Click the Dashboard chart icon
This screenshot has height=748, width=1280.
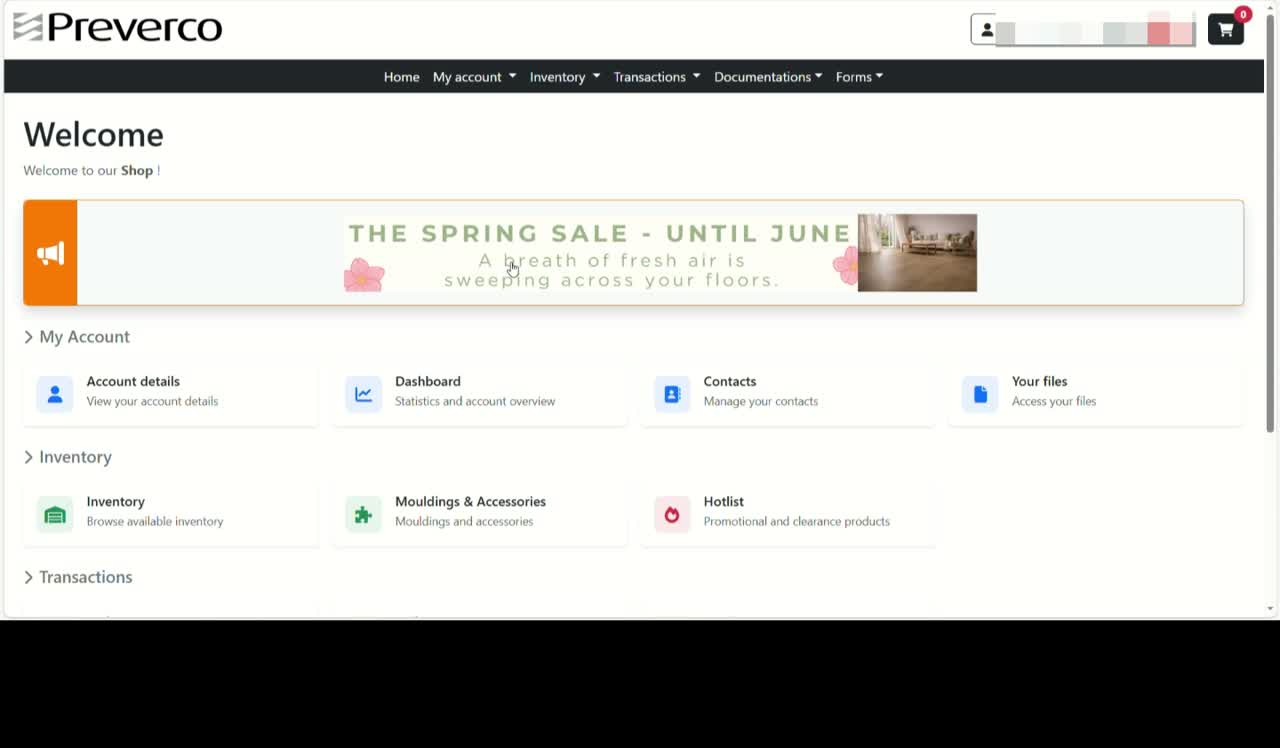click(363, 394)
